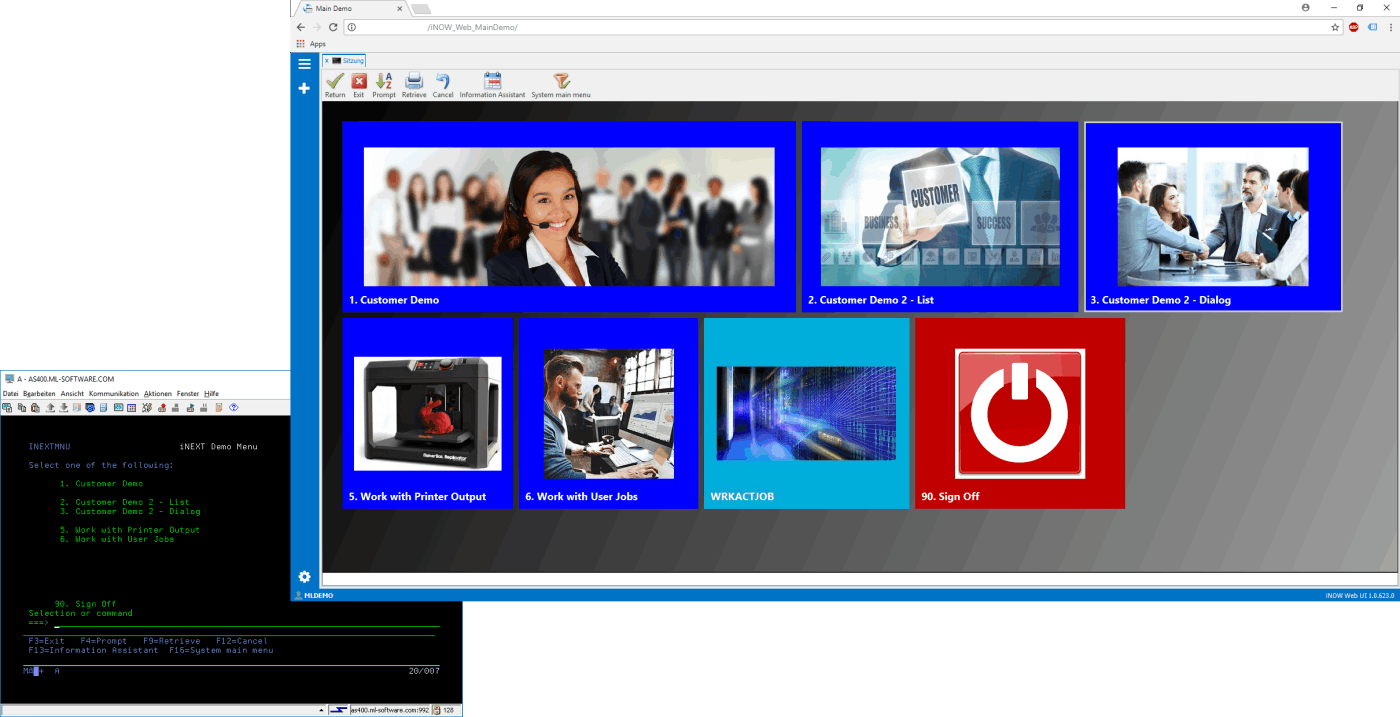Click the color grid icon in AS400 toolbar
Screen dimensions: 1400x717
(131, 407)
